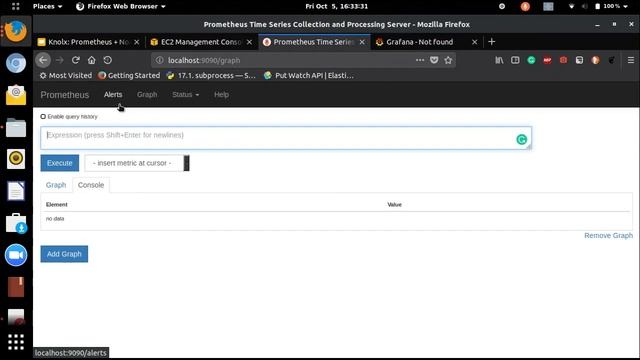Open the Firefox icon in the dock
This screenshot has width=640, height=360.
click(x=16, y=31)
